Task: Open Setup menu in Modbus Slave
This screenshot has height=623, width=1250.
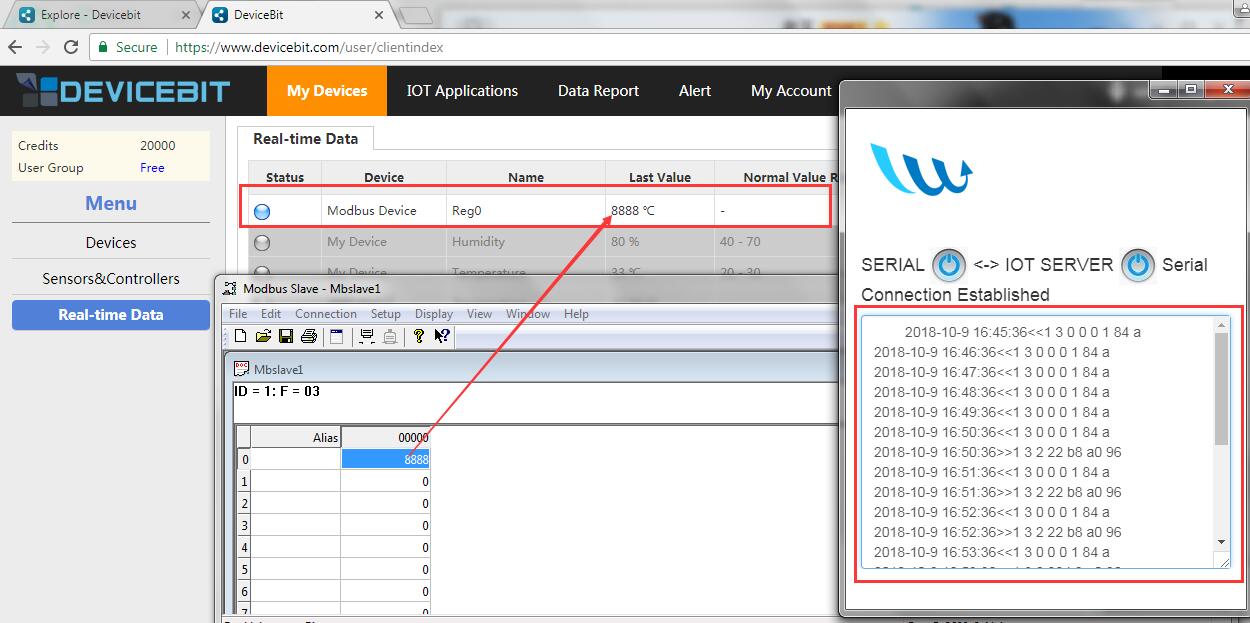Action: pos(386,314)
